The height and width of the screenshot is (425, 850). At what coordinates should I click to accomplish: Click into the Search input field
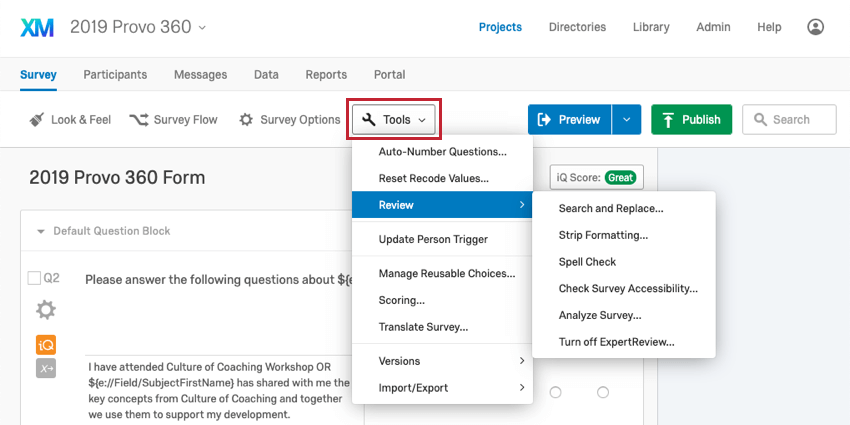click(x=797, y=120)
